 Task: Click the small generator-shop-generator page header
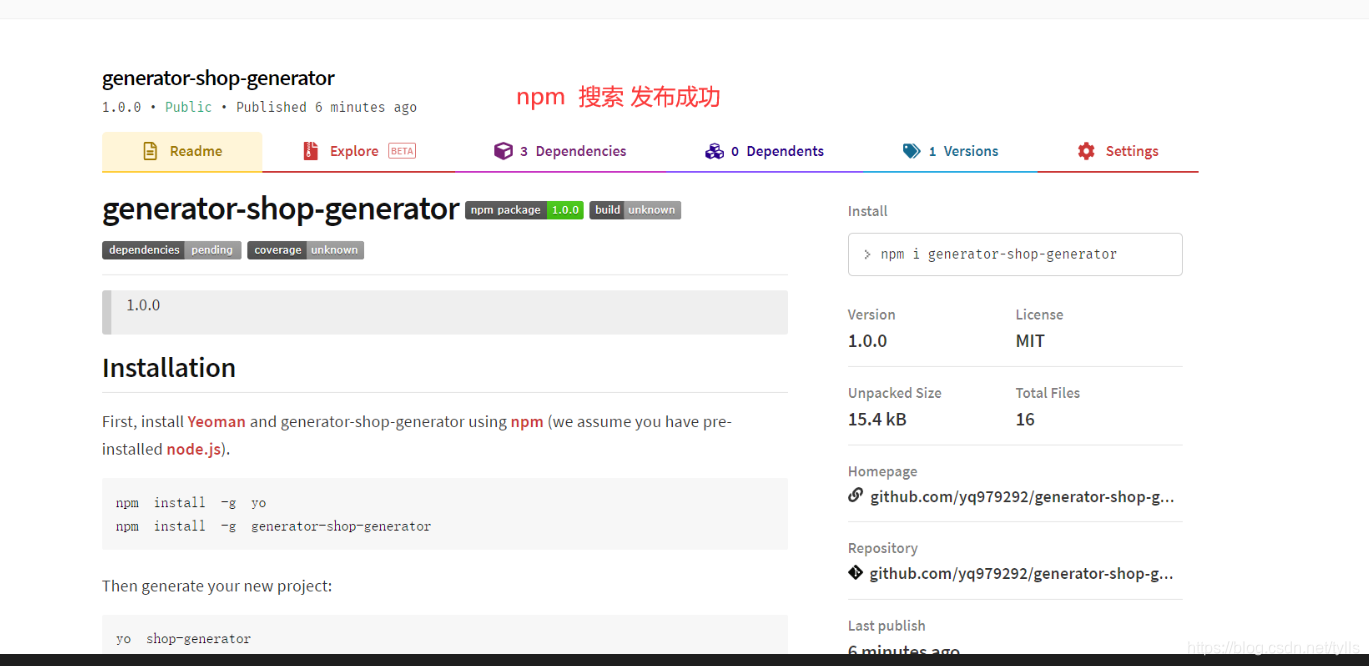218,78
